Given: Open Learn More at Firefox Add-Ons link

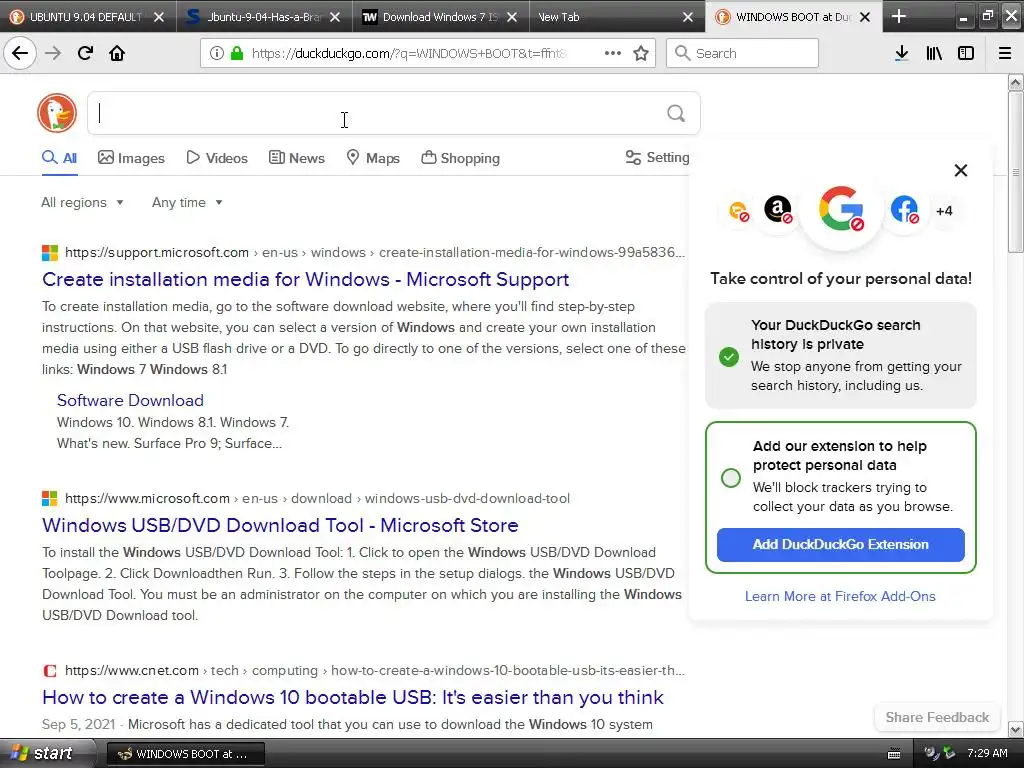Looking at the screenshot, I should point(840,596).
